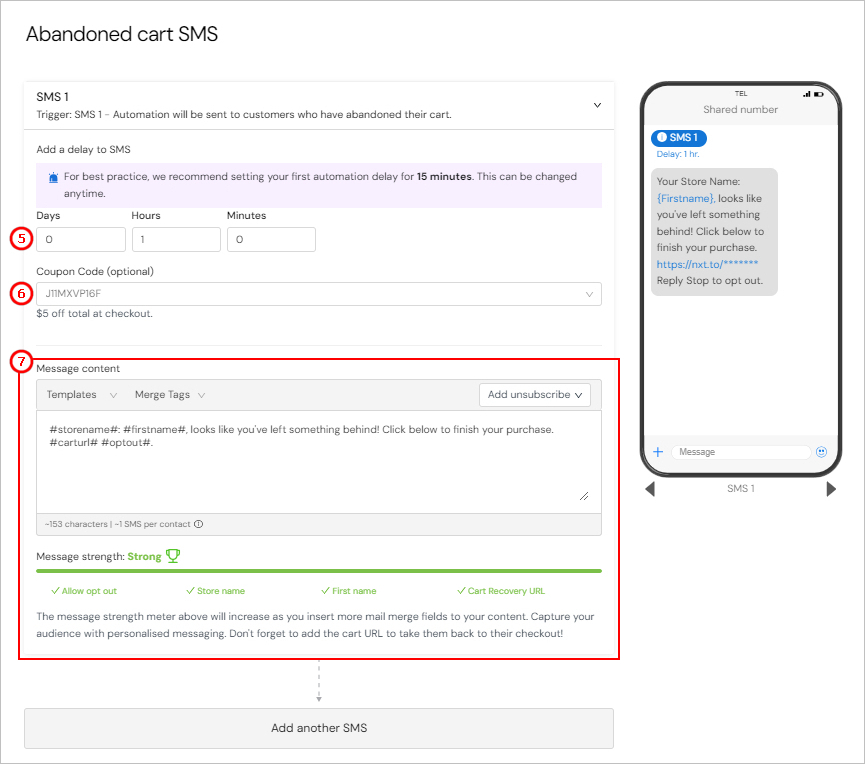Click the Message content label

(x=78, y=368)
